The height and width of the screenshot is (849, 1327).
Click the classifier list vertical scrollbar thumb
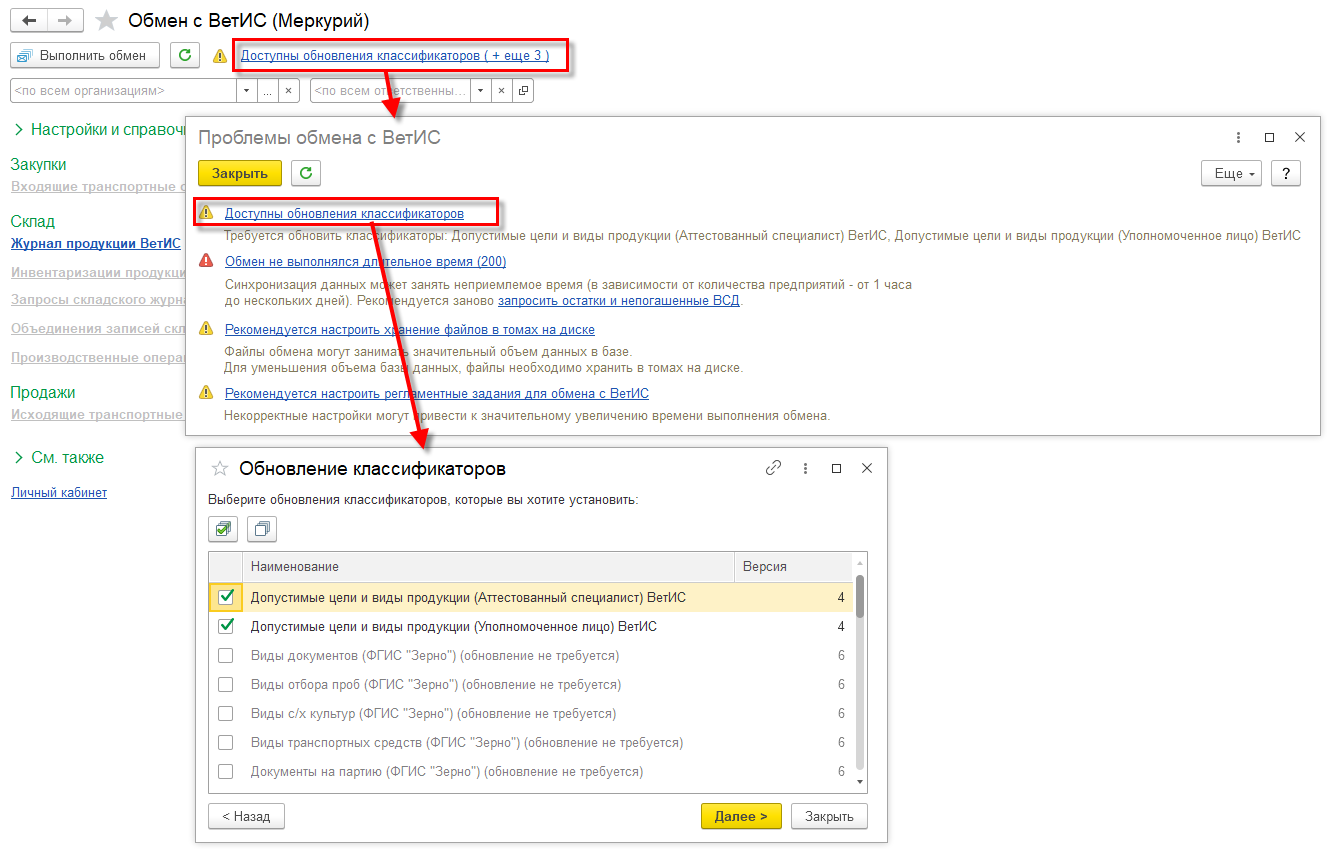click(x=860, y=598)
